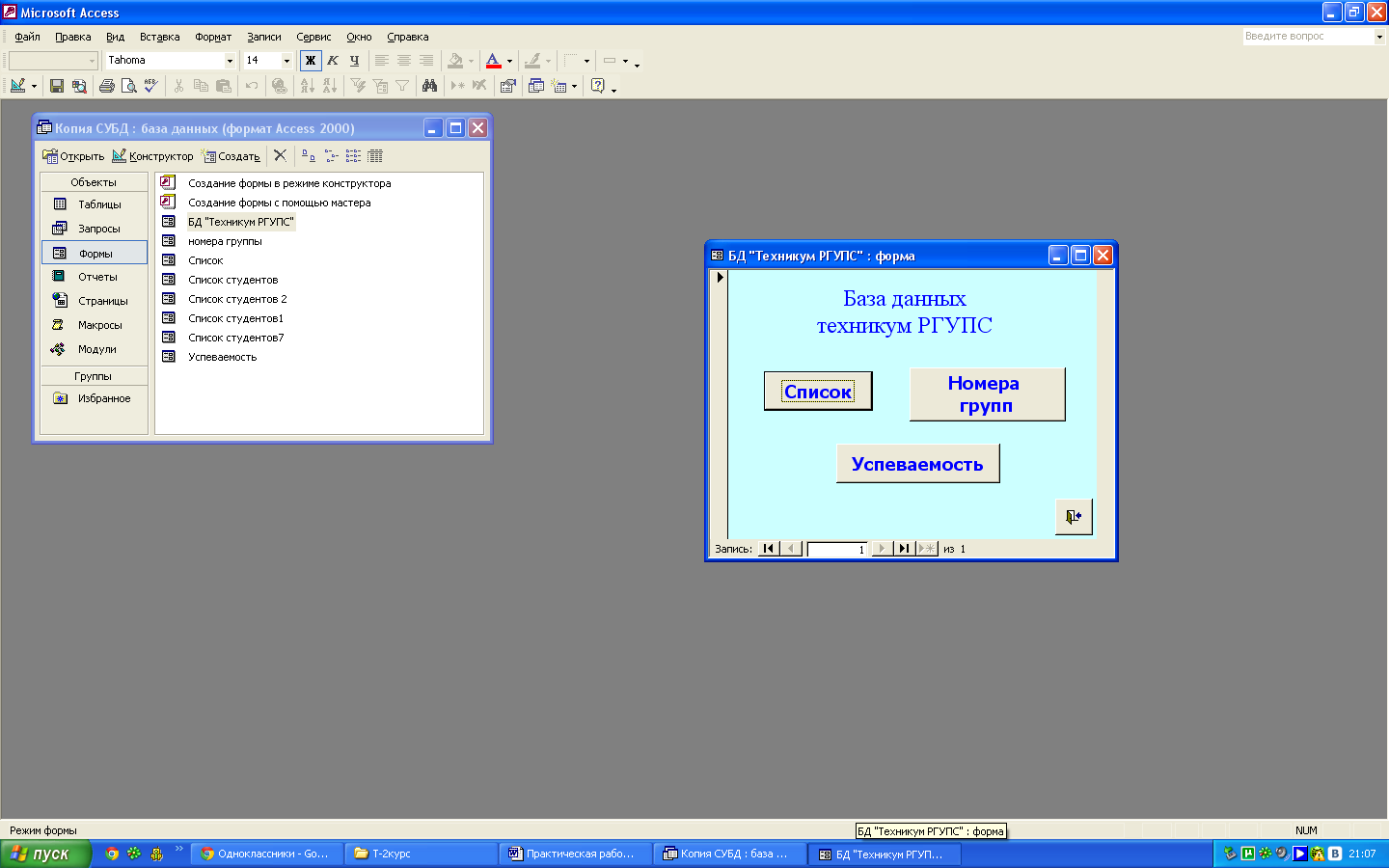Click Создать in database window
Viewport: 1389px width, 868px height.
click(x=231, y=156)
